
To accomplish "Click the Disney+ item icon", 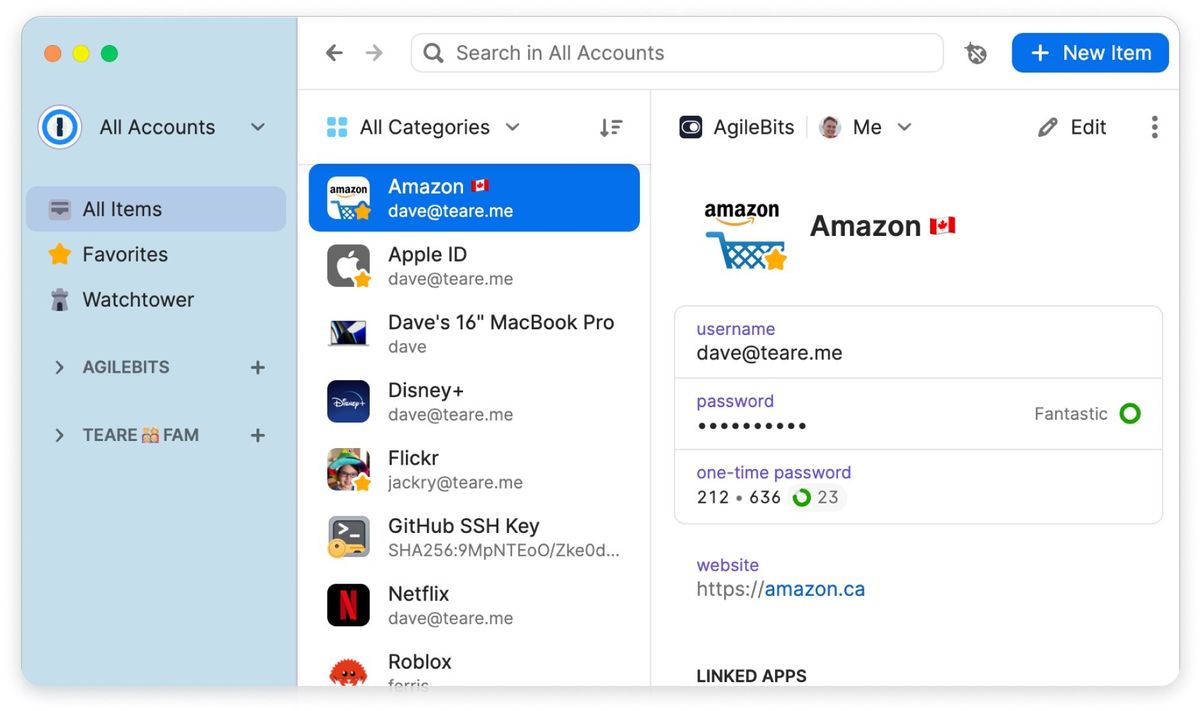I will (347, 401).
